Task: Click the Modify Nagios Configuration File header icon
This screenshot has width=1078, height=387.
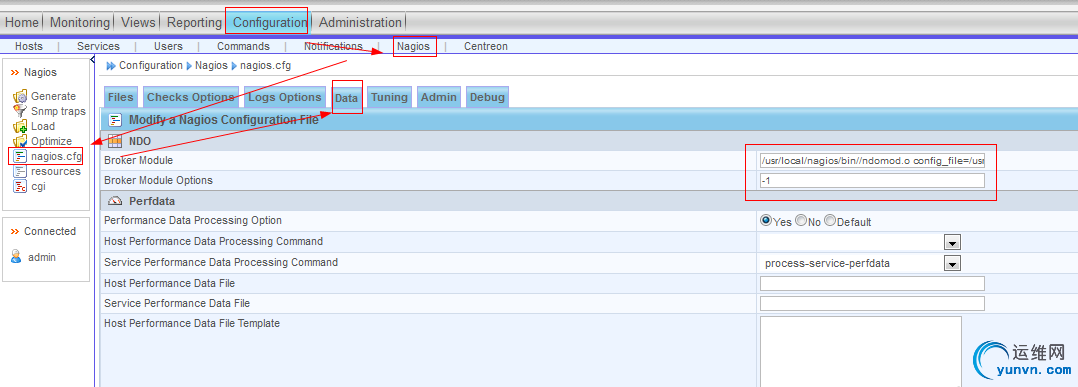Action: pos(116,120)
